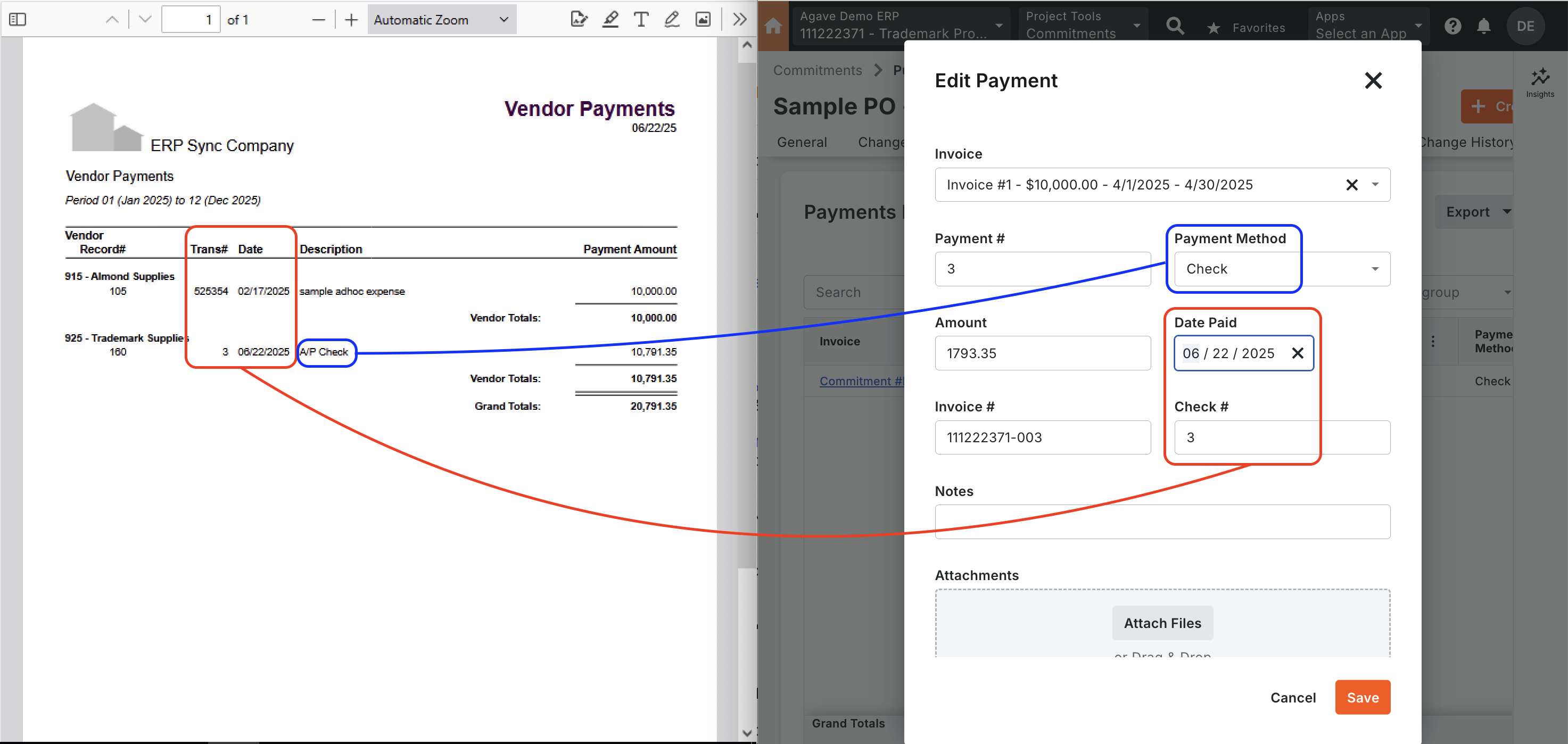This screenshot has height=744, width=1568.
Task: Open the Insights panel icon
Action: pos(1540,82)
